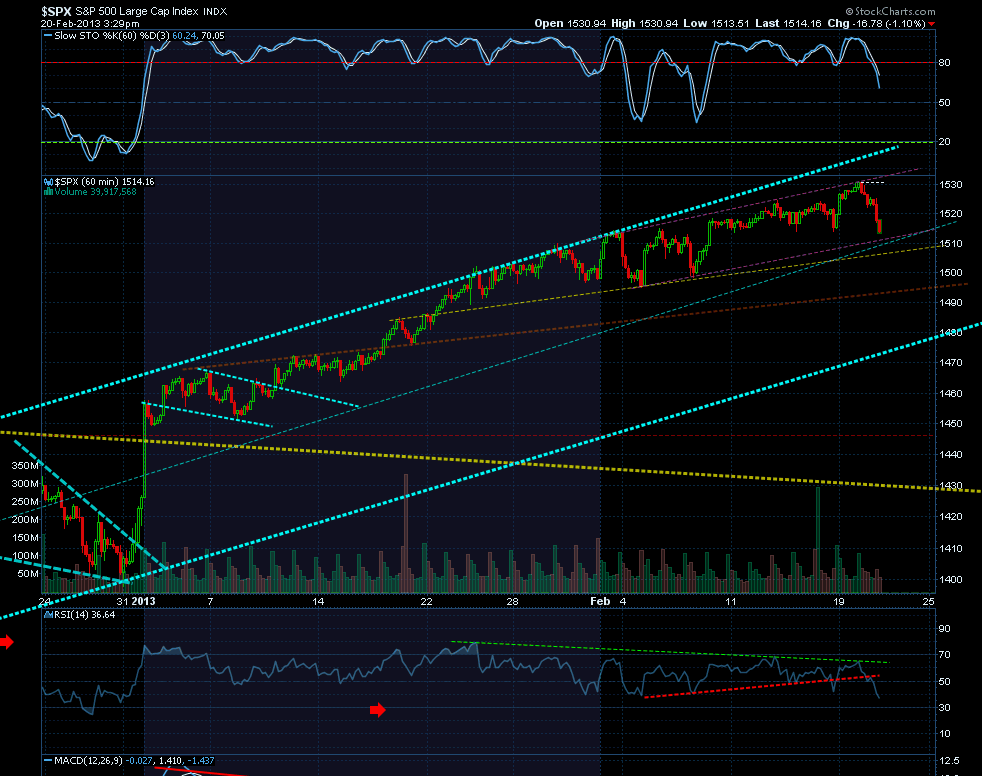The height and width of the screenshot is (776, 982).
Task: Click the 'Volume 39,917,568' legend
Action: click(x=95, y=192)
